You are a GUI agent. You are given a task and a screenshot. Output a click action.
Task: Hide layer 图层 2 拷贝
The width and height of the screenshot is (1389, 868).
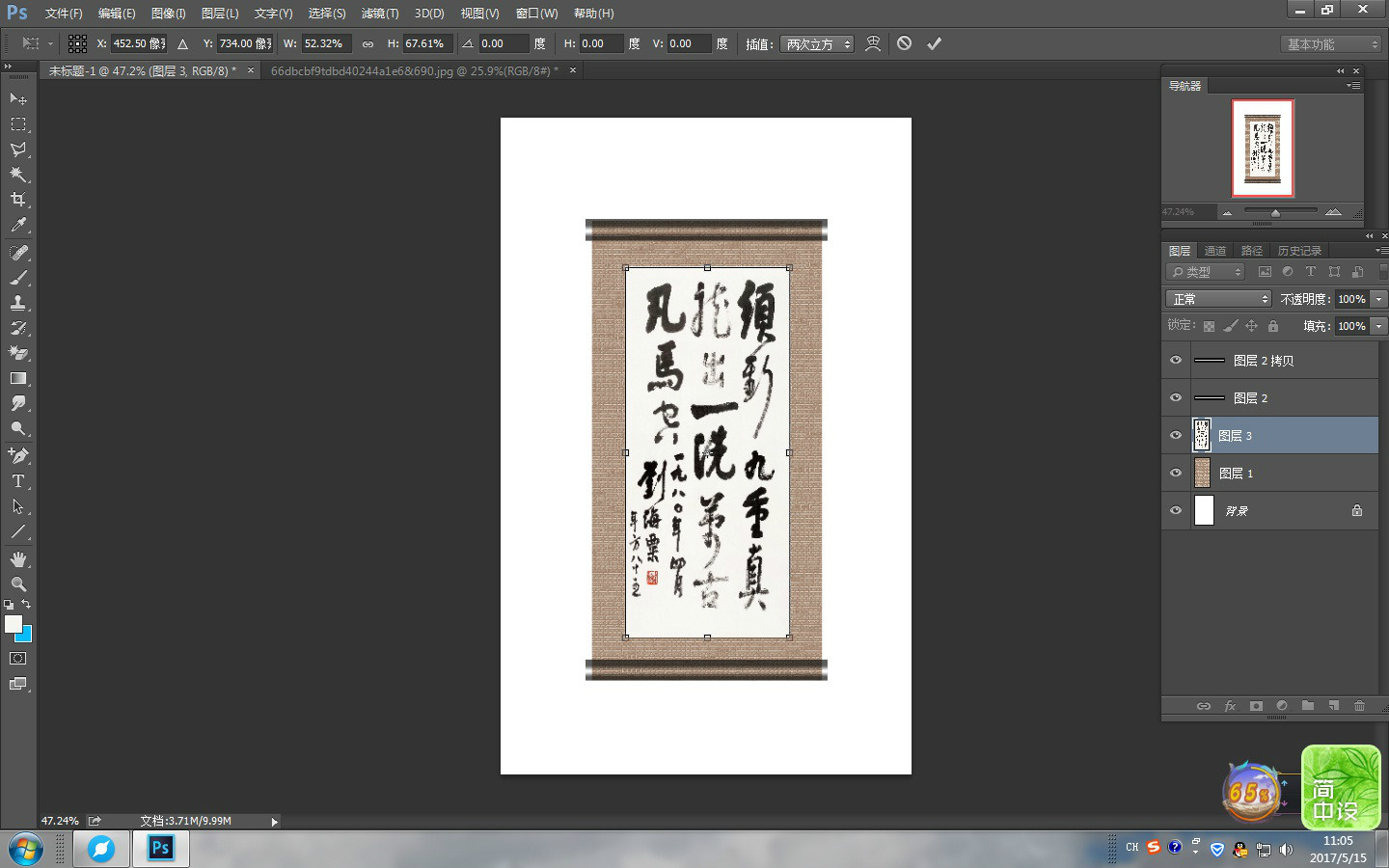[x=1176, y=360]
